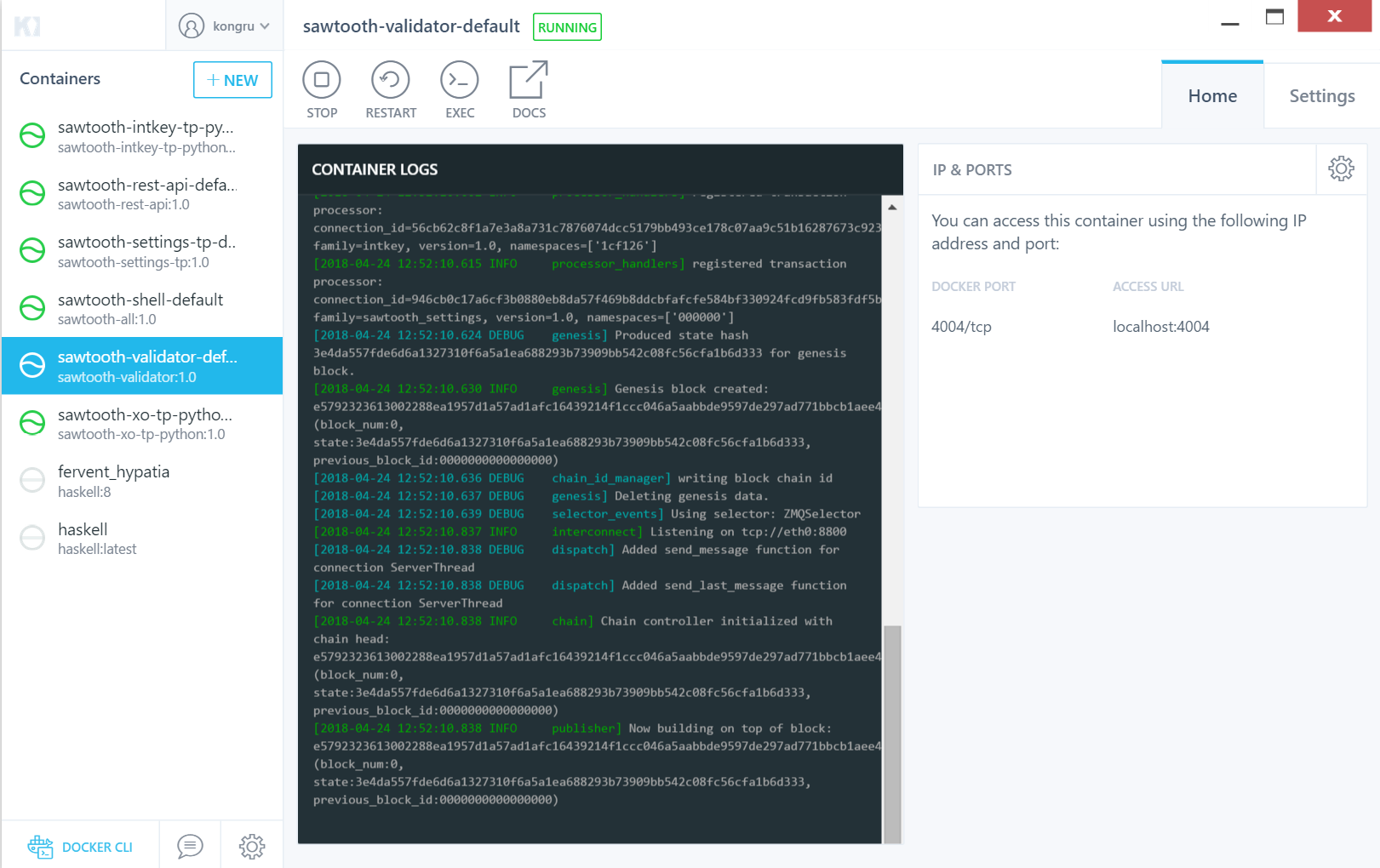The image size is (1380, 868).
Task: Open Docker CLI from bottom bar
Action: (80, 847)
